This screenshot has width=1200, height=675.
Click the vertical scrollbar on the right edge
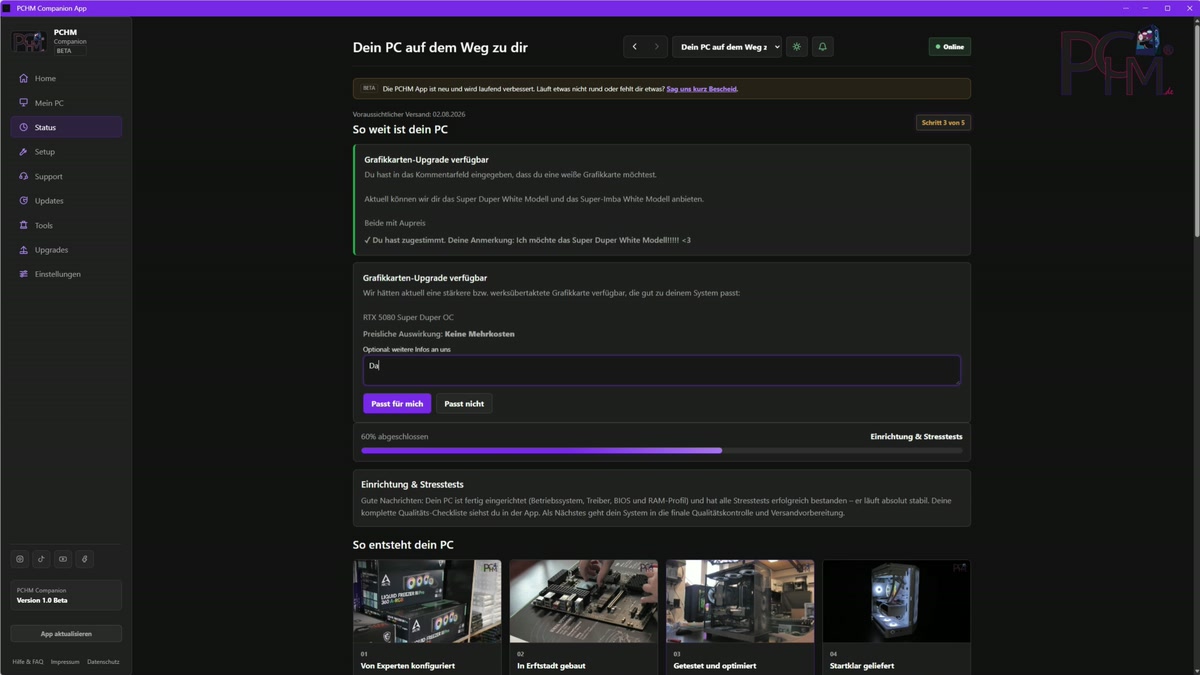1196,130
